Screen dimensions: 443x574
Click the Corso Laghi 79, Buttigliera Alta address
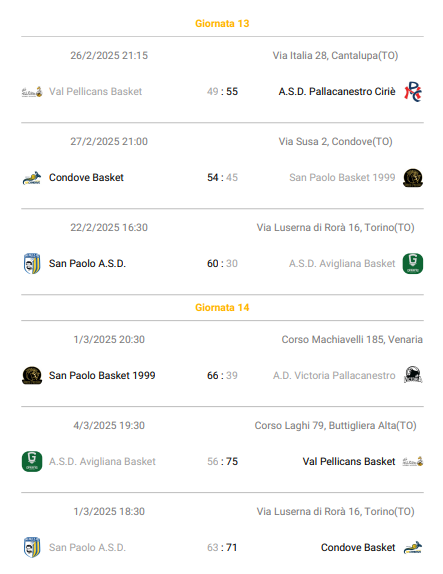click(x=335, y=426)
